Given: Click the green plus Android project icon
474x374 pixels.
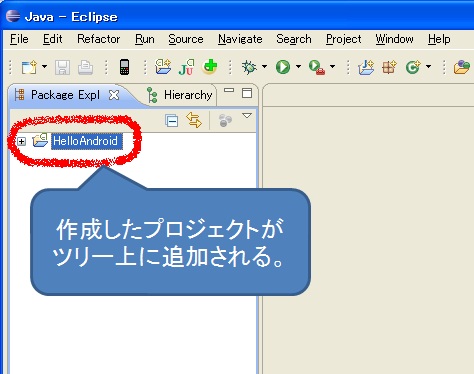Looking at the screenshot, I should click(x=210, y=67).
